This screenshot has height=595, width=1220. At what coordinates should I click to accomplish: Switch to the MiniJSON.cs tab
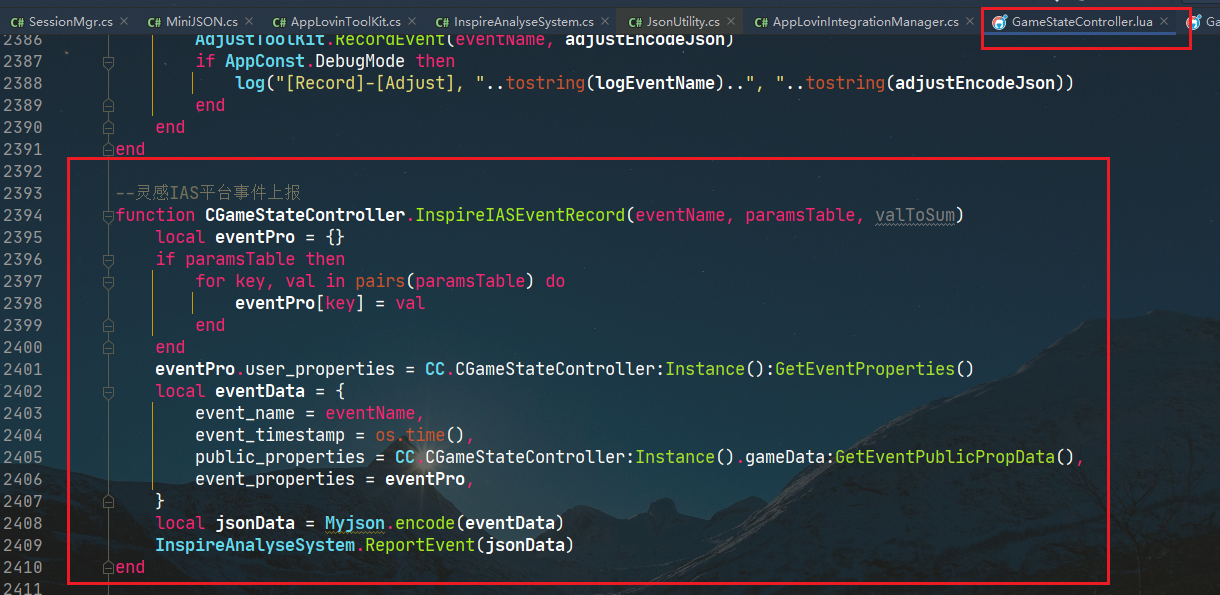click(201, 21)
